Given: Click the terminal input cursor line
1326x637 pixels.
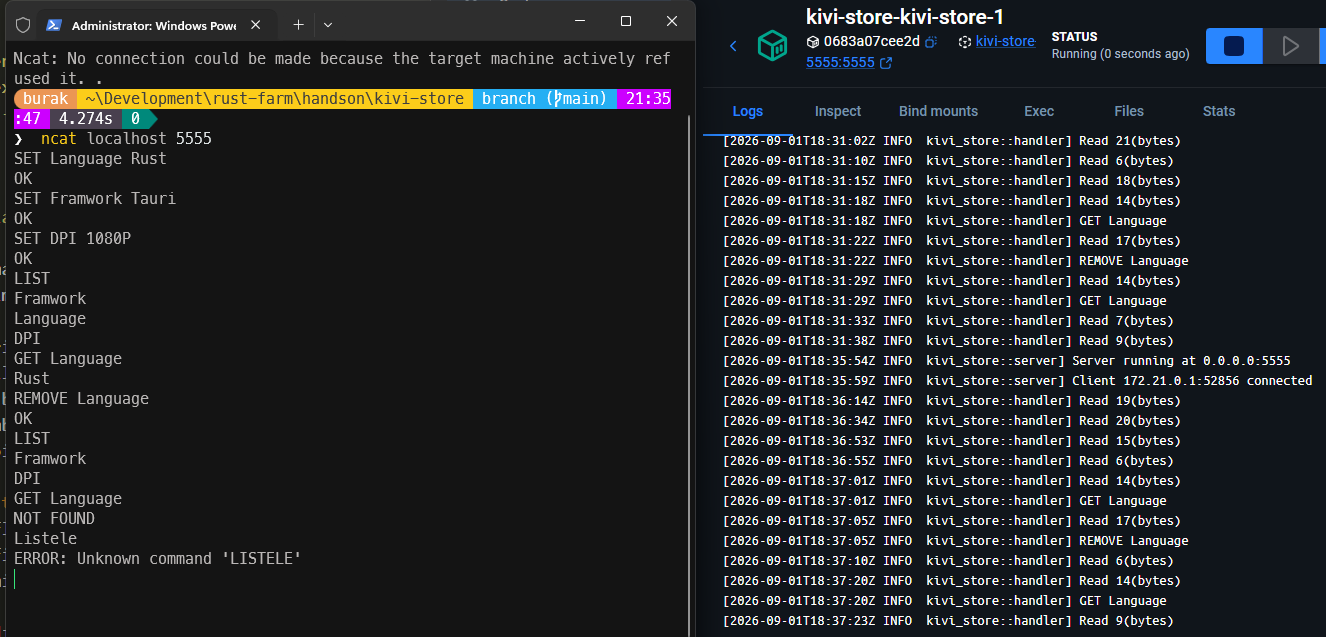Looking at the screenshot, I should click(342, 578).
